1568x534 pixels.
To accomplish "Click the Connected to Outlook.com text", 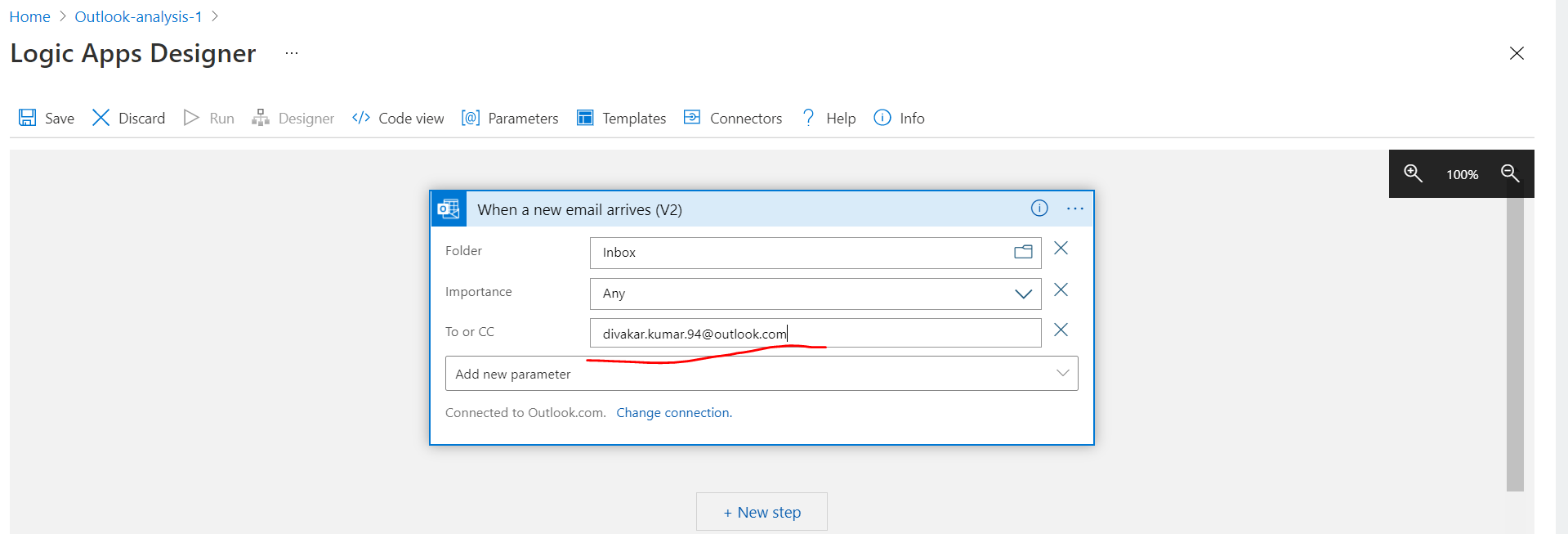I will [525, 412].
